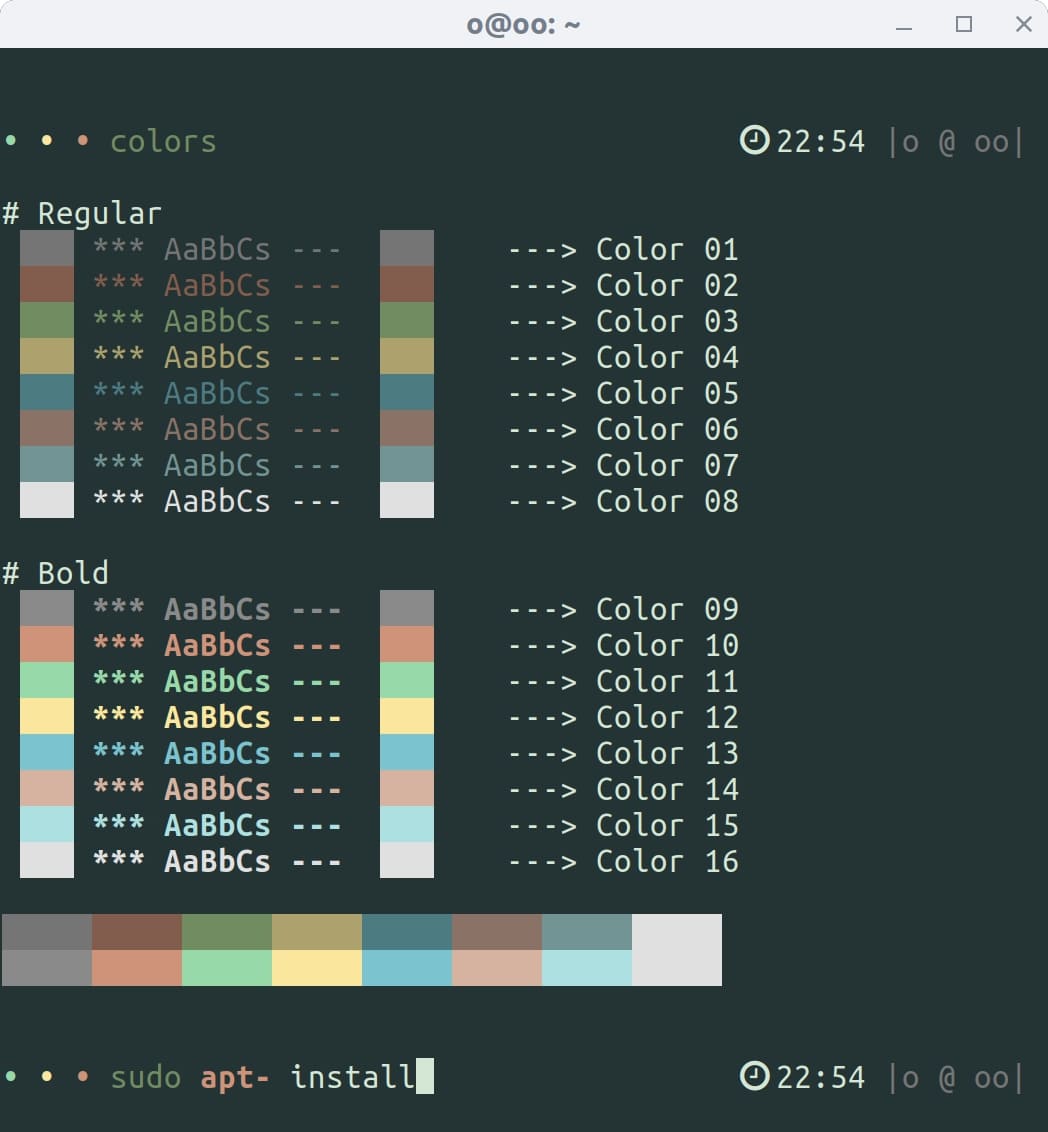Click the large light gray block ending the bottom palette
This screenshot has width=1048, height=1132.
(677, 949)
